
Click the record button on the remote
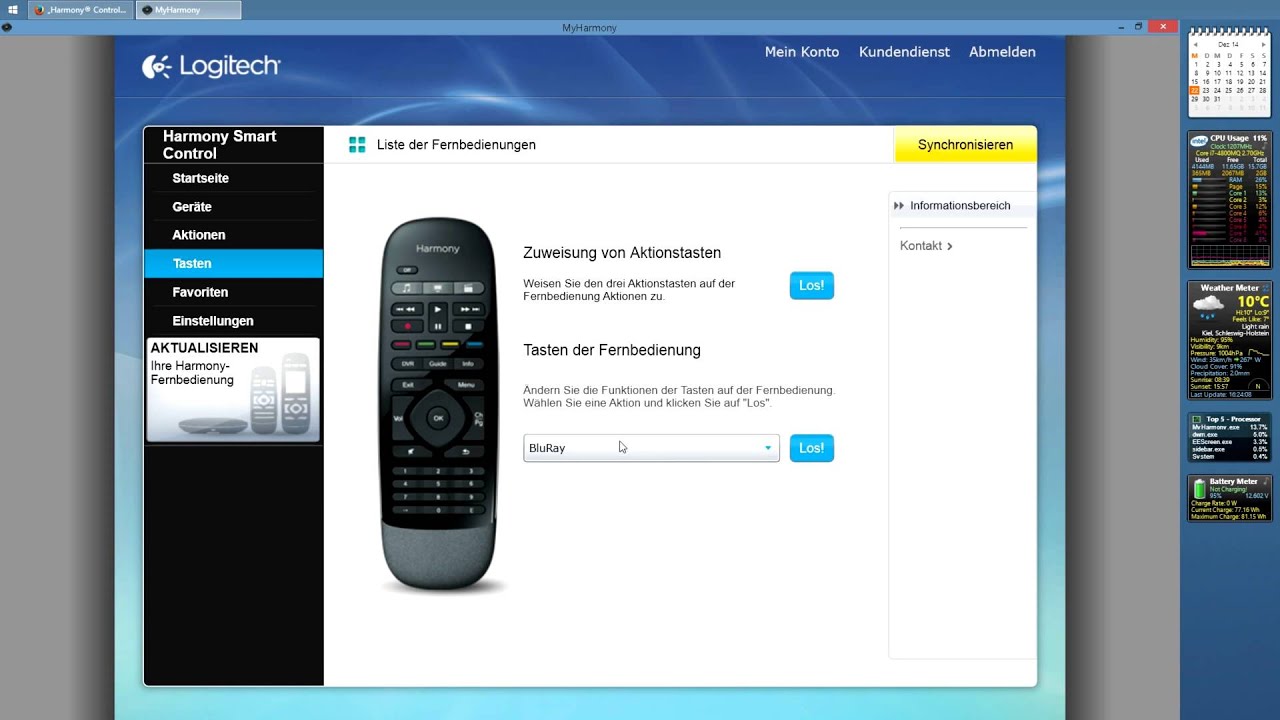[x=407, y=326]
